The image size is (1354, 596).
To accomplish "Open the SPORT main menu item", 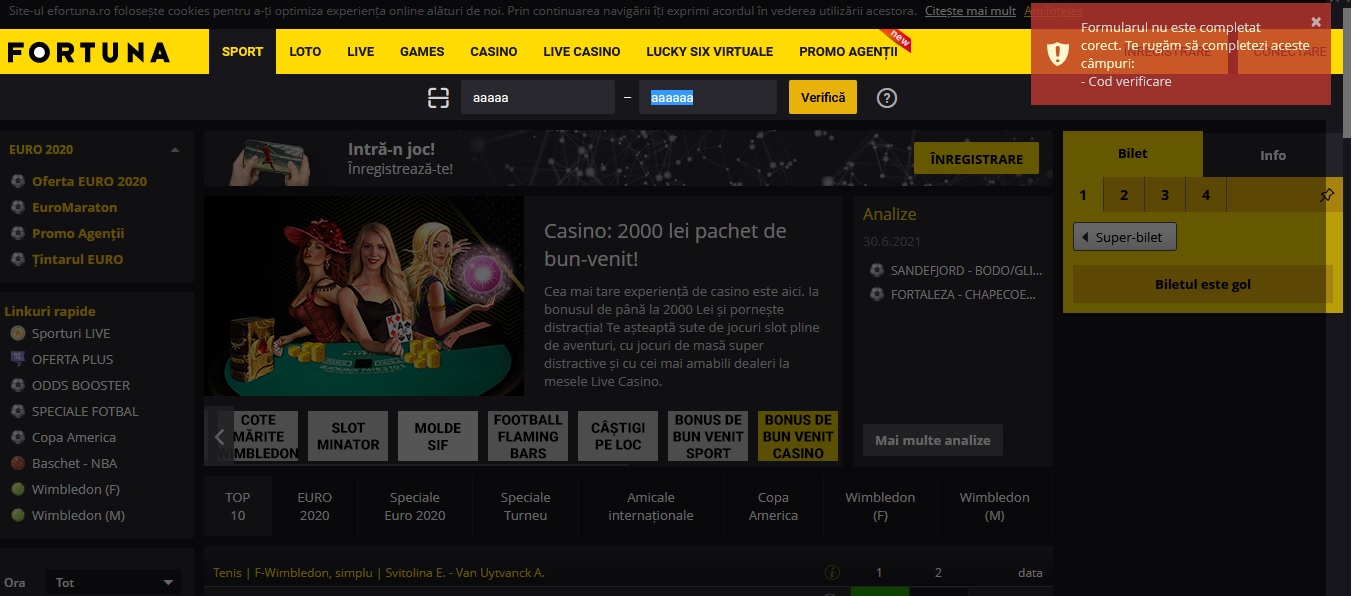I will click(243, 52).
